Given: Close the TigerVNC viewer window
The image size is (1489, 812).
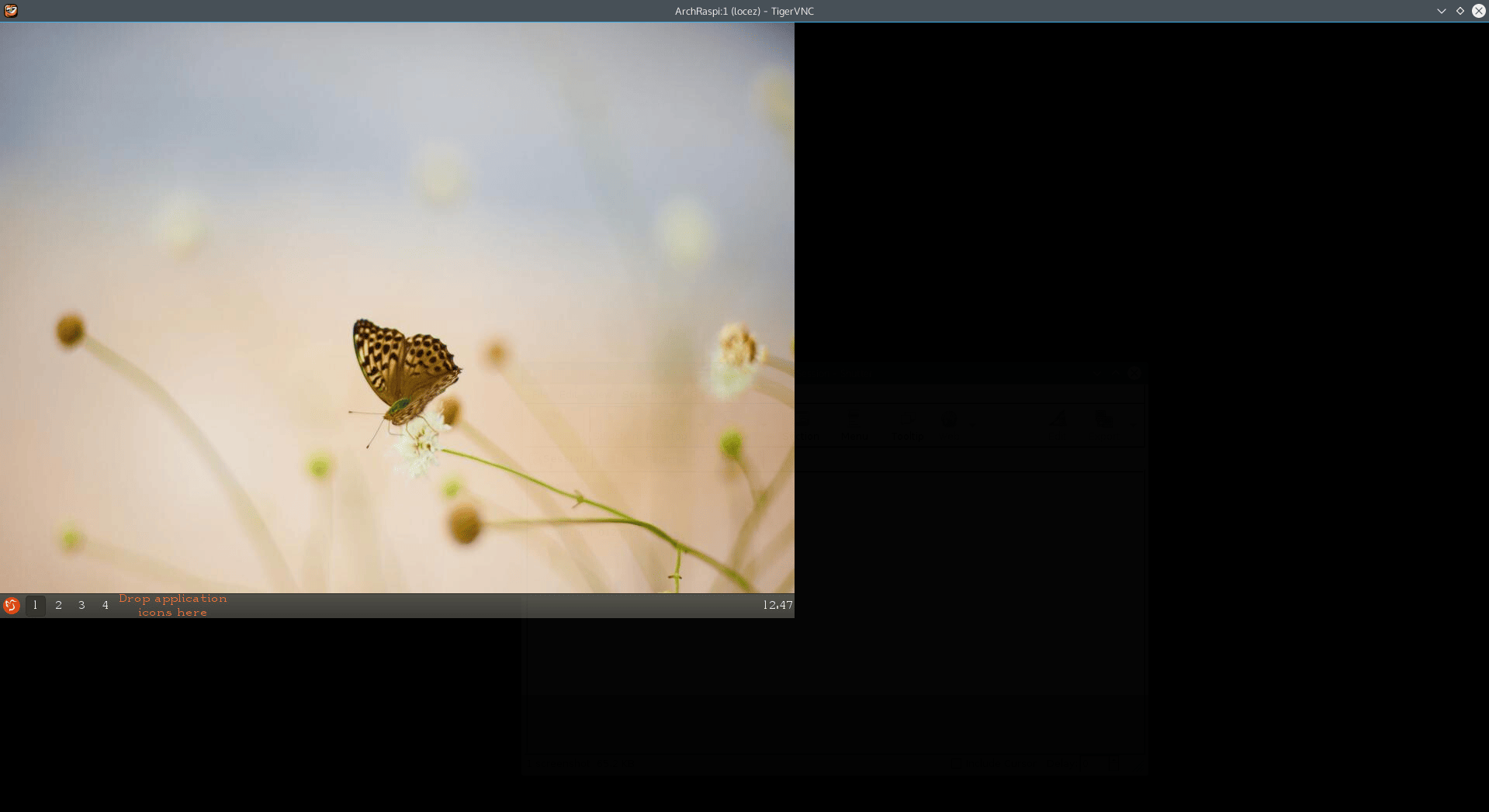Looking at the screenshot, I should 1478,11.
